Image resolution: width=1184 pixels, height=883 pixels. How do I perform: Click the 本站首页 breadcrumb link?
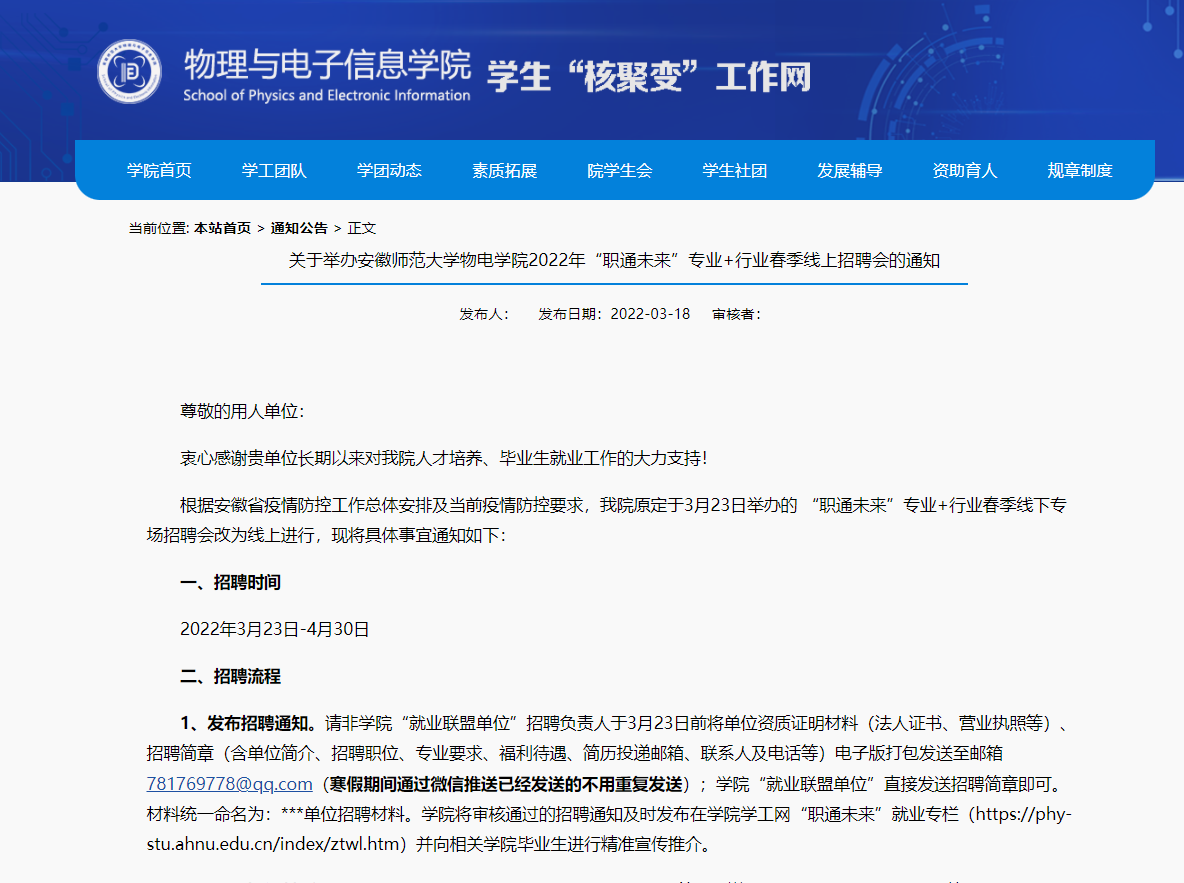click(222, 228)
